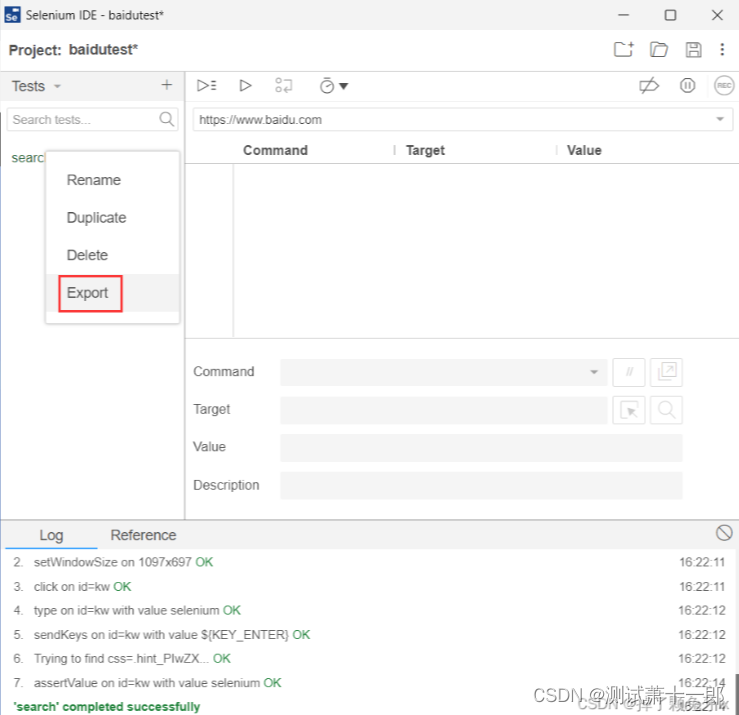Click log line 'setWindowSize on 1097x697 OK'
739x715 pixels.
(123, 562)
